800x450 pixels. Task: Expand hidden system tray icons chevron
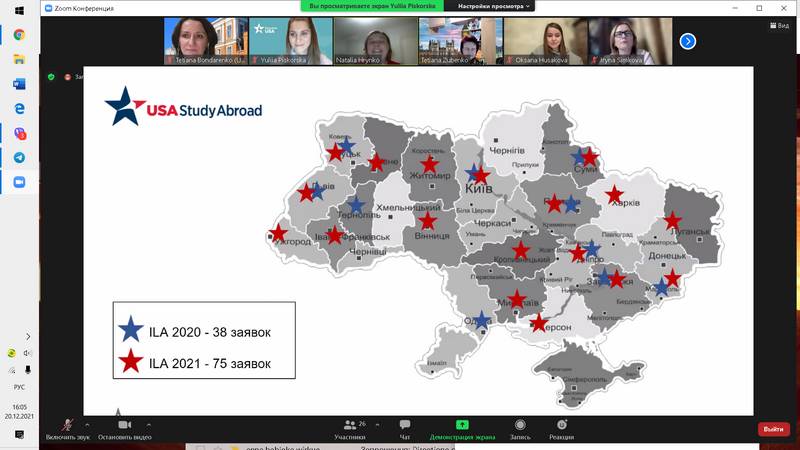click(x=28, y=336)
